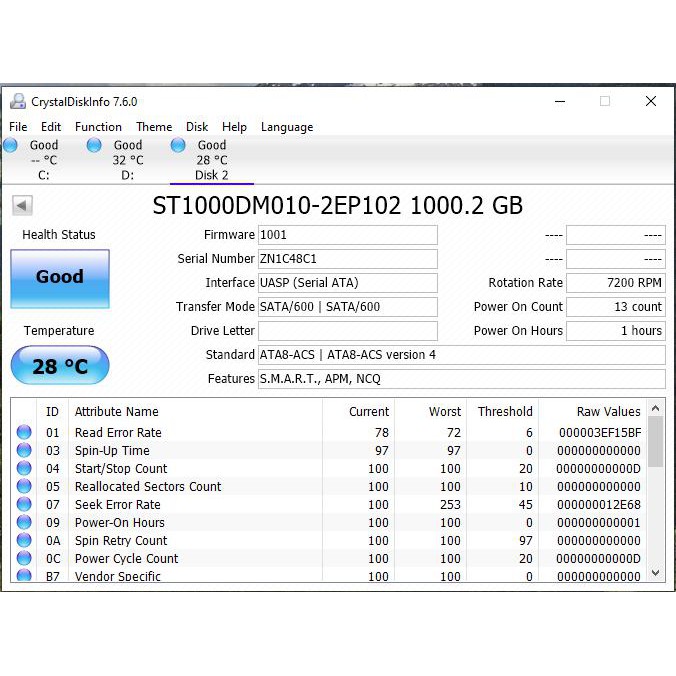Select the Power-On Hours attribute row text
This screenshot has width=676, height=676.
coord(120,523)
